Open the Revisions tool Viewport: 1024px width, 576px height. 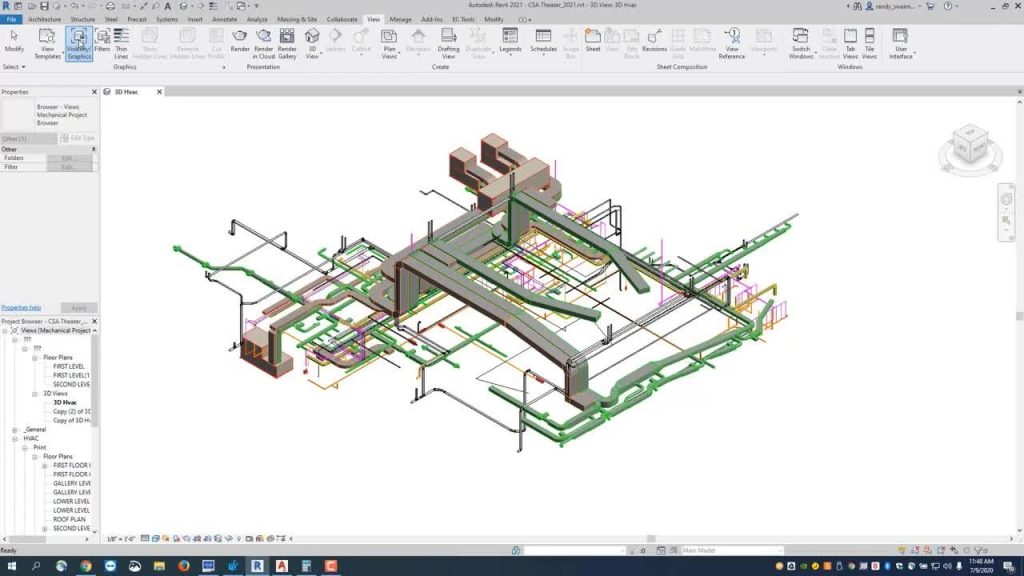coord(654,40)
